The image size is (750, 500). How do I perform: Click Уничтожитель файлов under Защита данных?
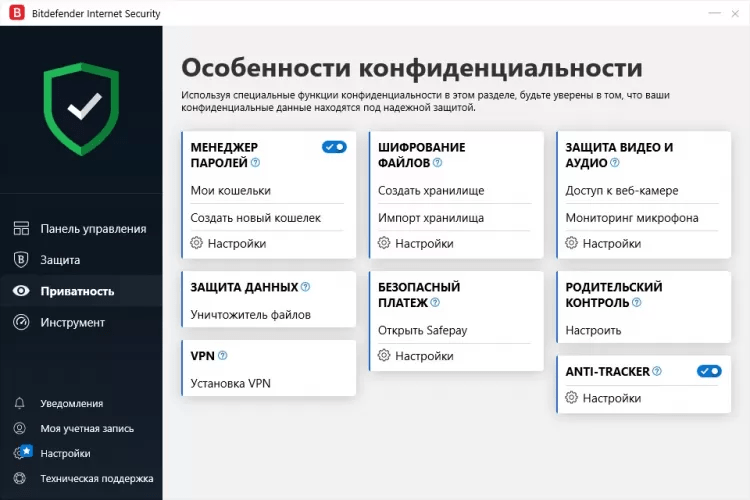pyautogui.click(x=250, y=314)
